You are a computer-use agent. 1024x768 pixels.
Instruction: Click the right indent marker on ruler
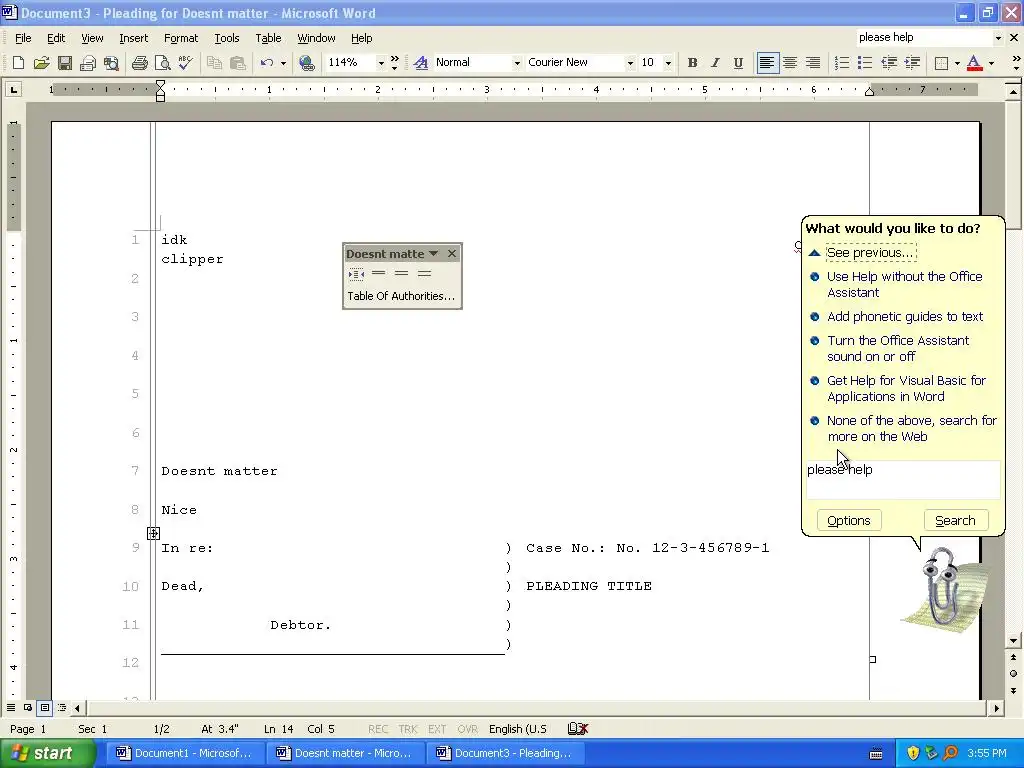click(869, 92)
